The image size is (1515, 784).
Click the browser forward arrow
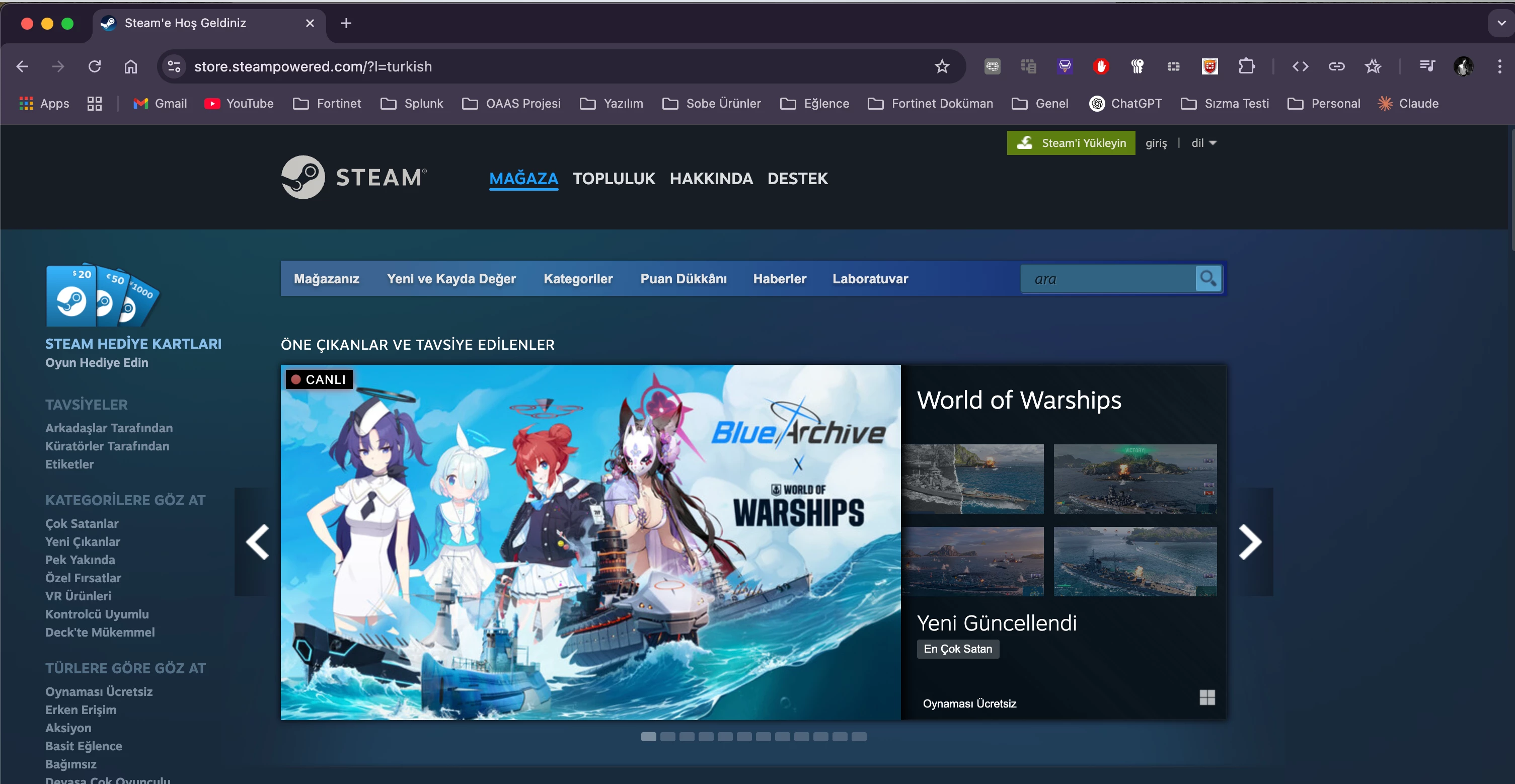pyautogui.click(x=58, y=66)
